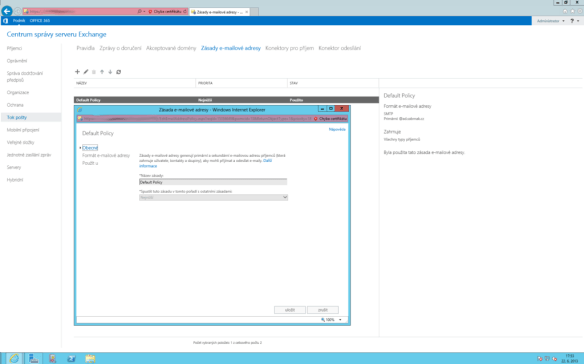Screen dimensions: 584x364
Task: Select Formát e-mailové adresy section in dialog
Action: pyautogui.click(x=106, y=155)
